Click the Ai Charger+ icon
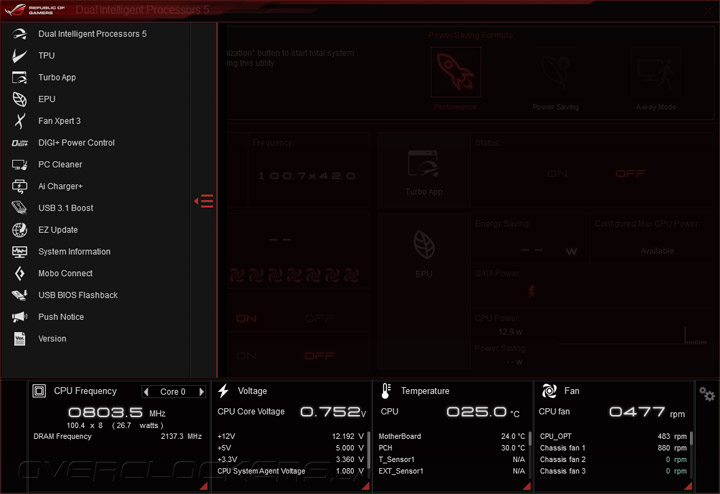 click(19, 186)
